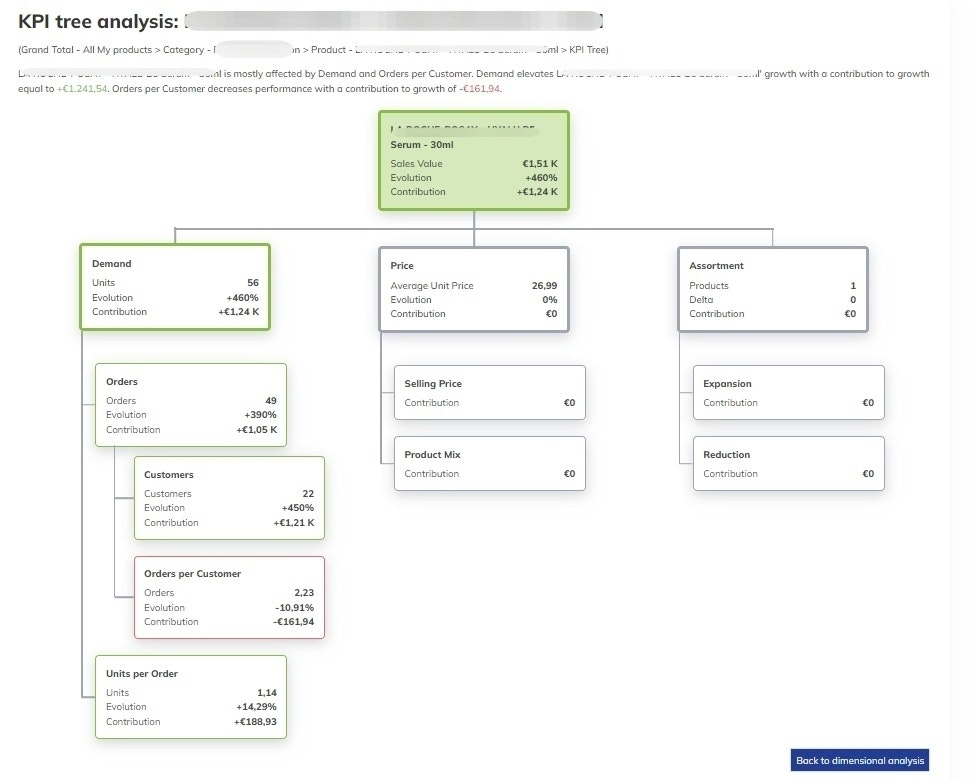
Task: Click Expansion Contribution €0
Action: 868,403
